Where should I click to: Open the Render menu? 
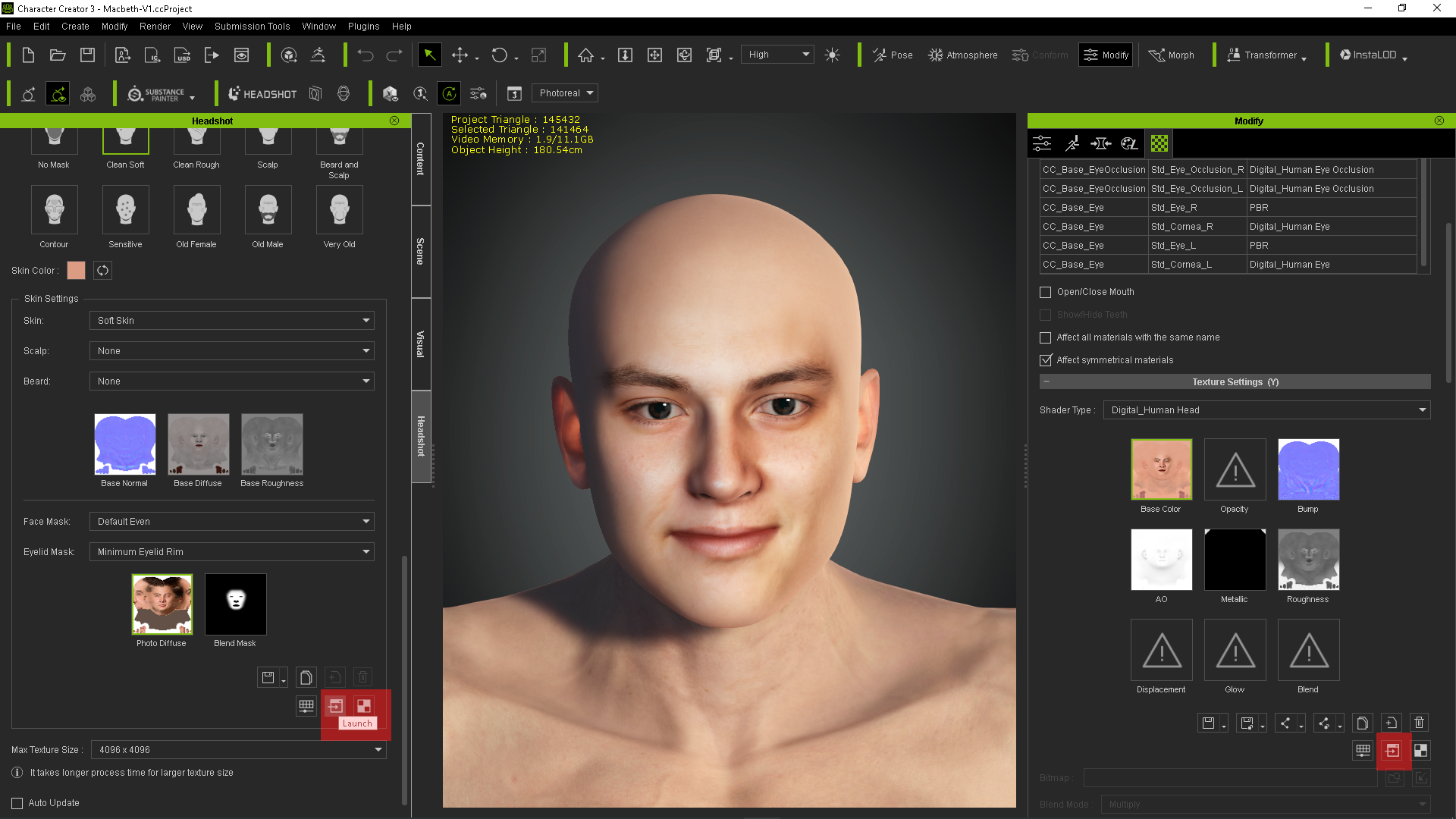point(155,26)
